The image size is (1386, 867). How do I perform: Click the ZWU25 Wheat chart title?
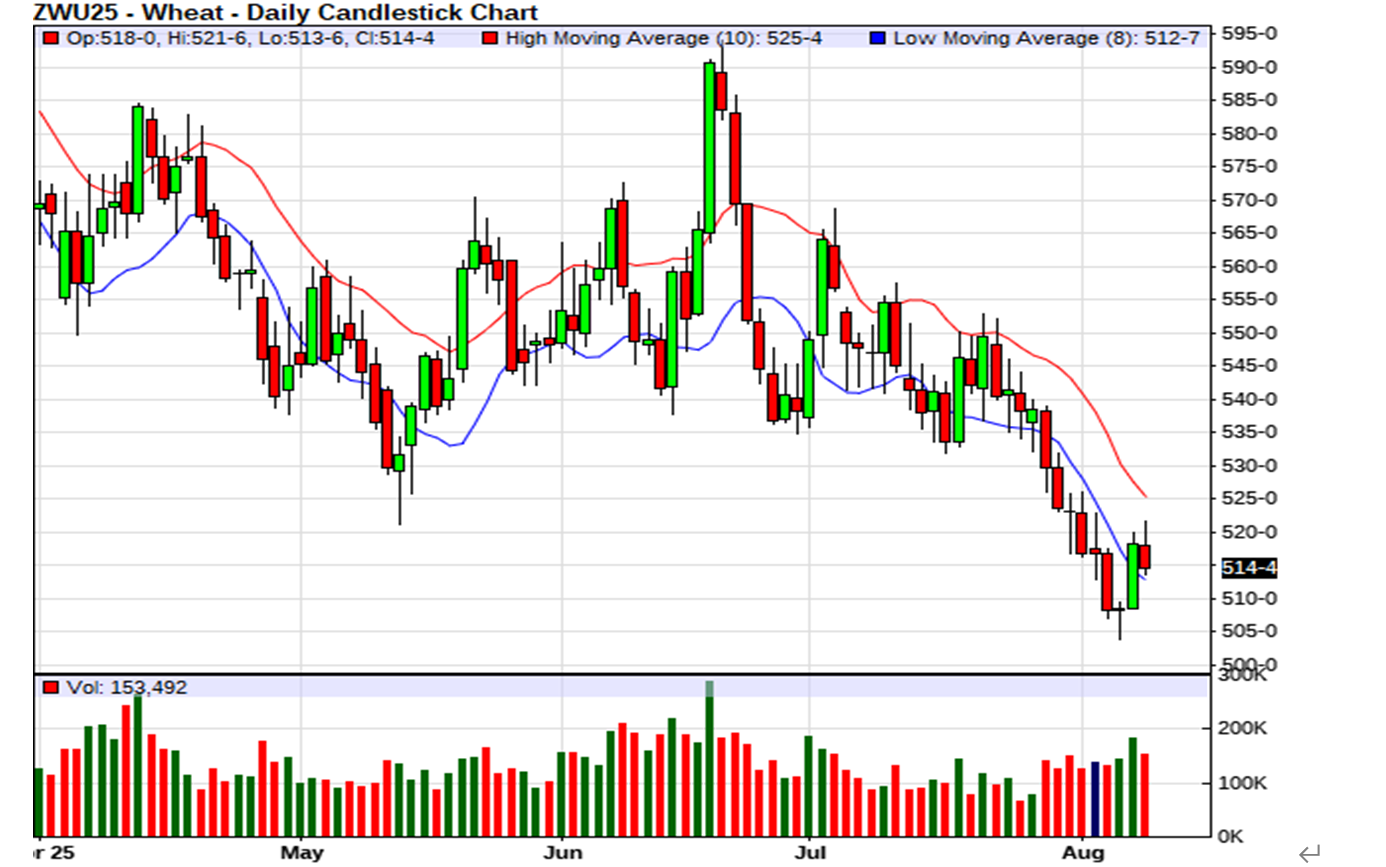point(285,13)
